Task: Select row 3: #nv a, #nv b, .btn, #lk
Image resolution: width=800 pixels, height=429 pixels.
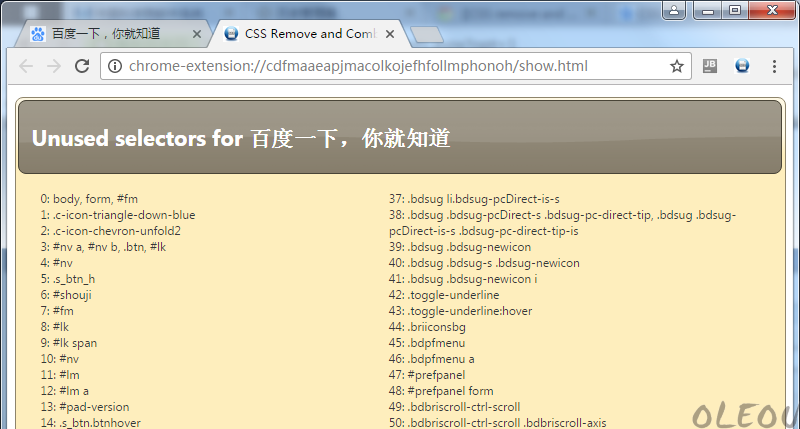Action: pos(103,247)
